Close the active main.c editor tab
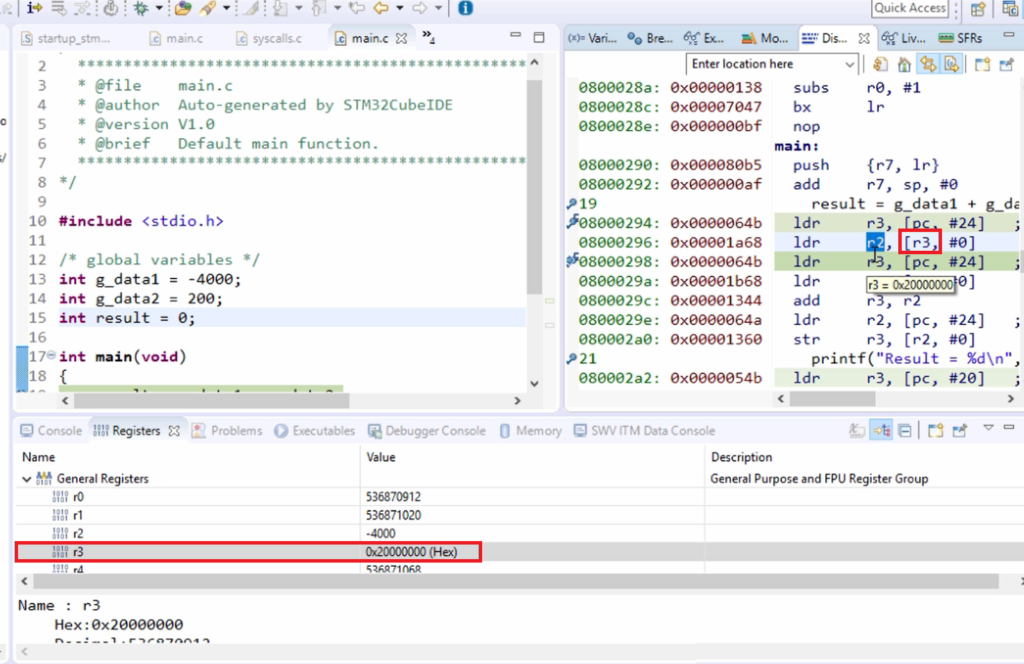 [402, 39]
